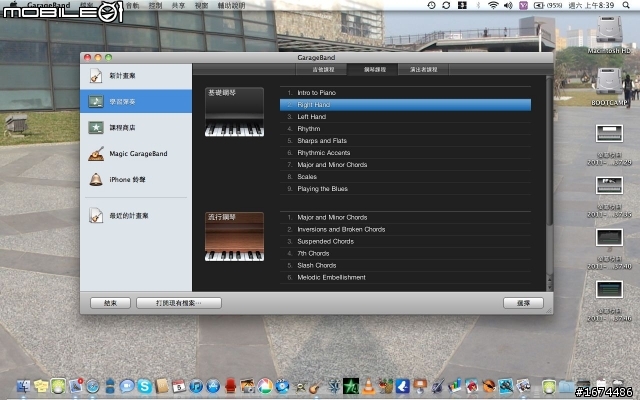Image resolution: width=640 pixels, height=400 pixels.
Task: Switch to the guitar lessons tab
Action: (322, 69)
